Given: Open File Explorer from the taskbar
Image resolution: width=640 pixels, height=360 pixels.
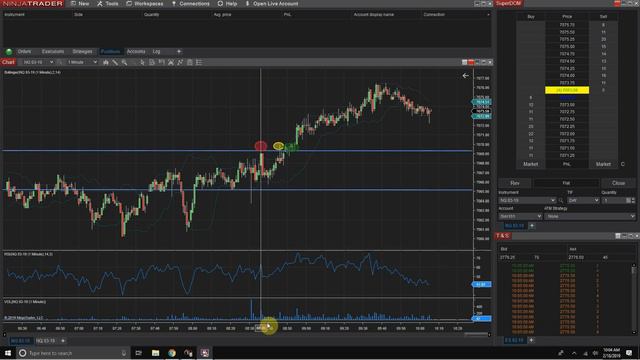Looking at the screenshot, I should (x=156, y=353).
